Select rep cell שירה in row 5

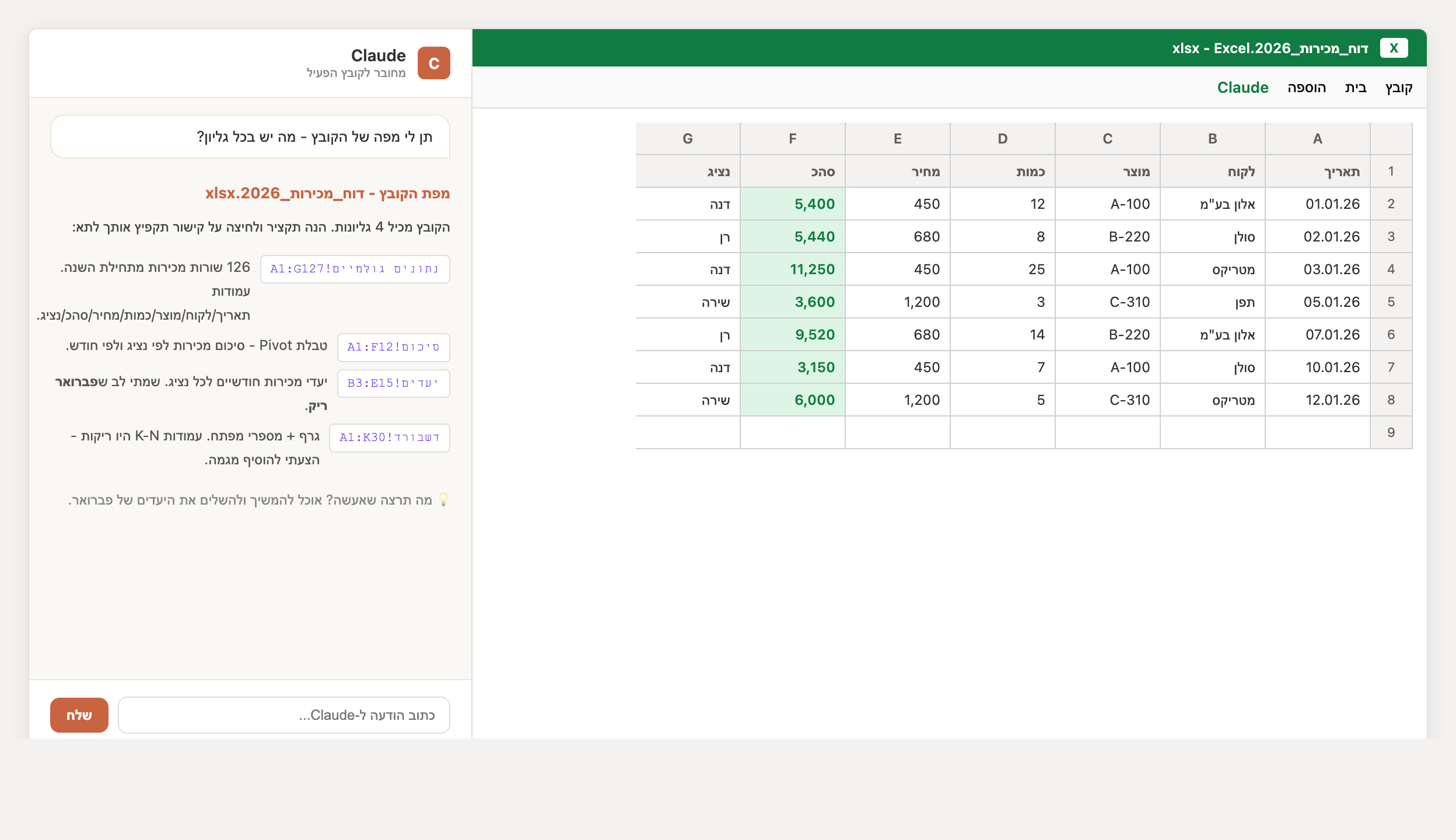pos(688,302)
